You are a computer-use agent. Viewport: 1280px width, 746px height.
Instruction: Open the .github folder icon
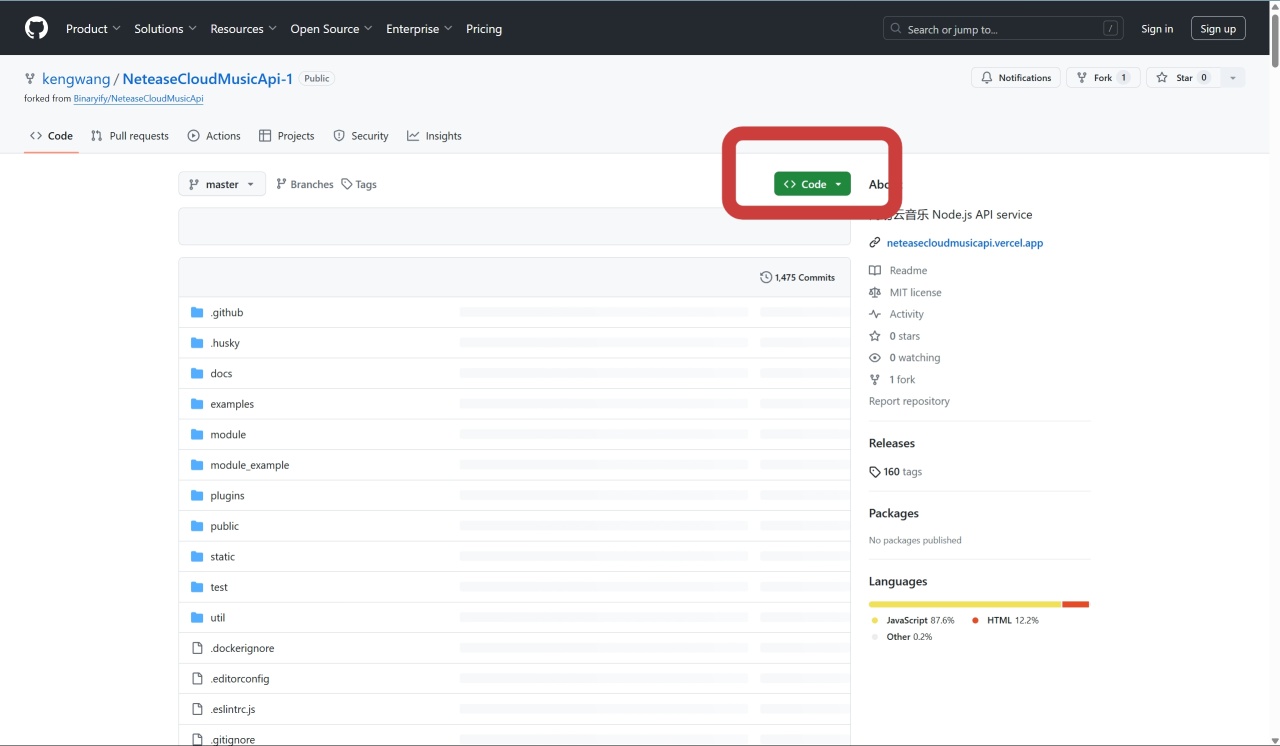(197, 313)
